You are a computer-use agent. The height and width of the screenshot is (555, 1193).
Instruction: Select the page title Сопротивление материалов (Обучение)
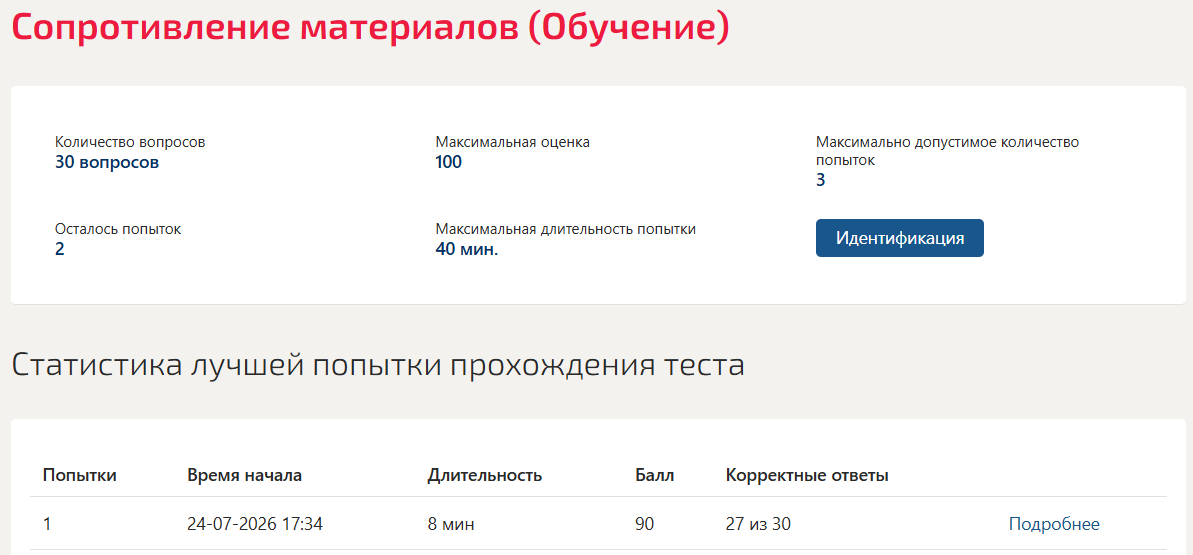coord(371,27)
